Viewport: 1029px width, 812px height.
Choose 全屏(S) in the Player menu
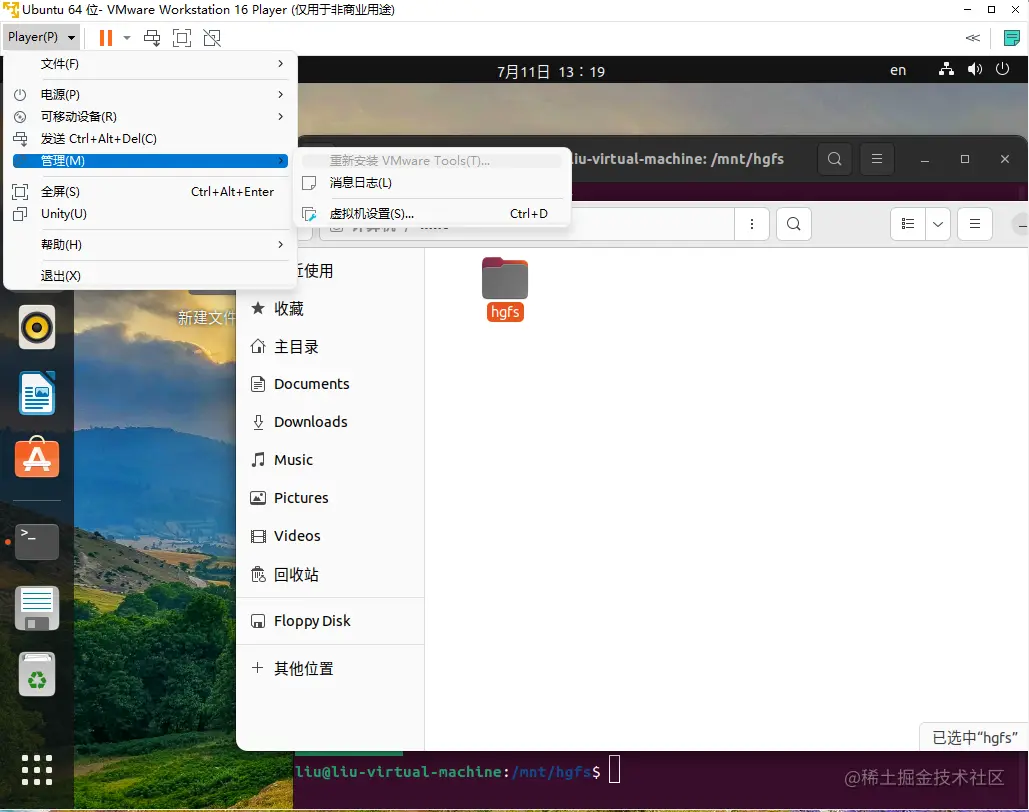click(150, 192)
